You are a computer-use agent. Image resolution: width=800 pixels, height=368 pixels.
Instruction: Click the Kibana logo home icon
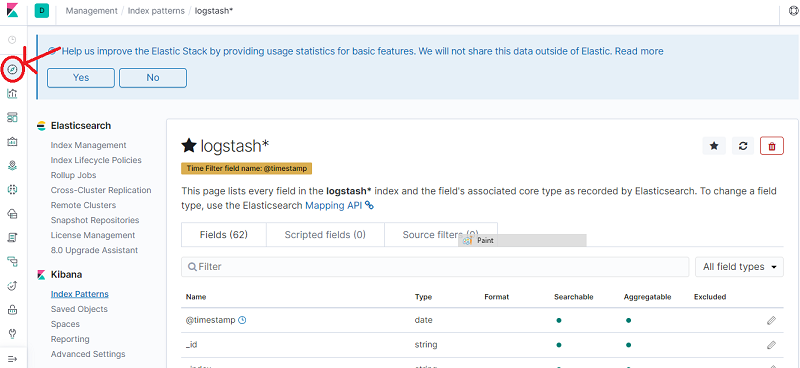pyautogui.click(x=12, y=11)
